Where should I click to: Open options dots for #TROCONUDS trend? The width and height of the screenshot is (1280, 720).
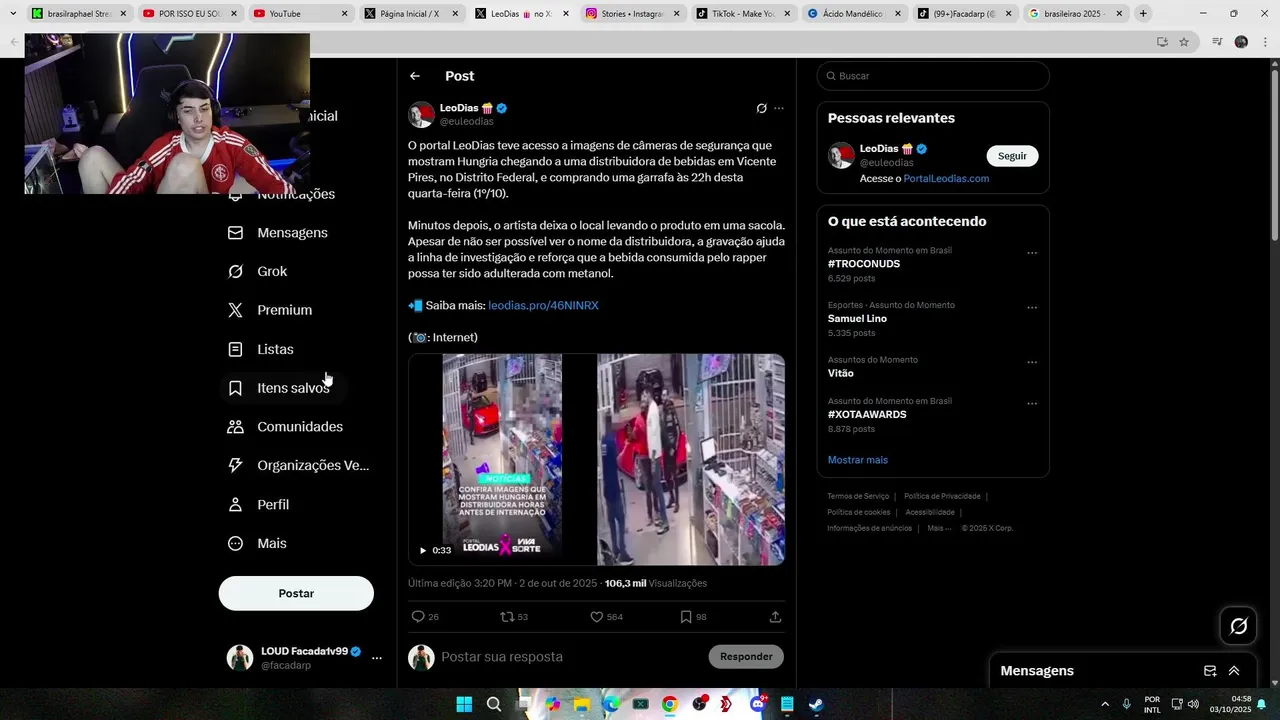(x=1032, y=253)
